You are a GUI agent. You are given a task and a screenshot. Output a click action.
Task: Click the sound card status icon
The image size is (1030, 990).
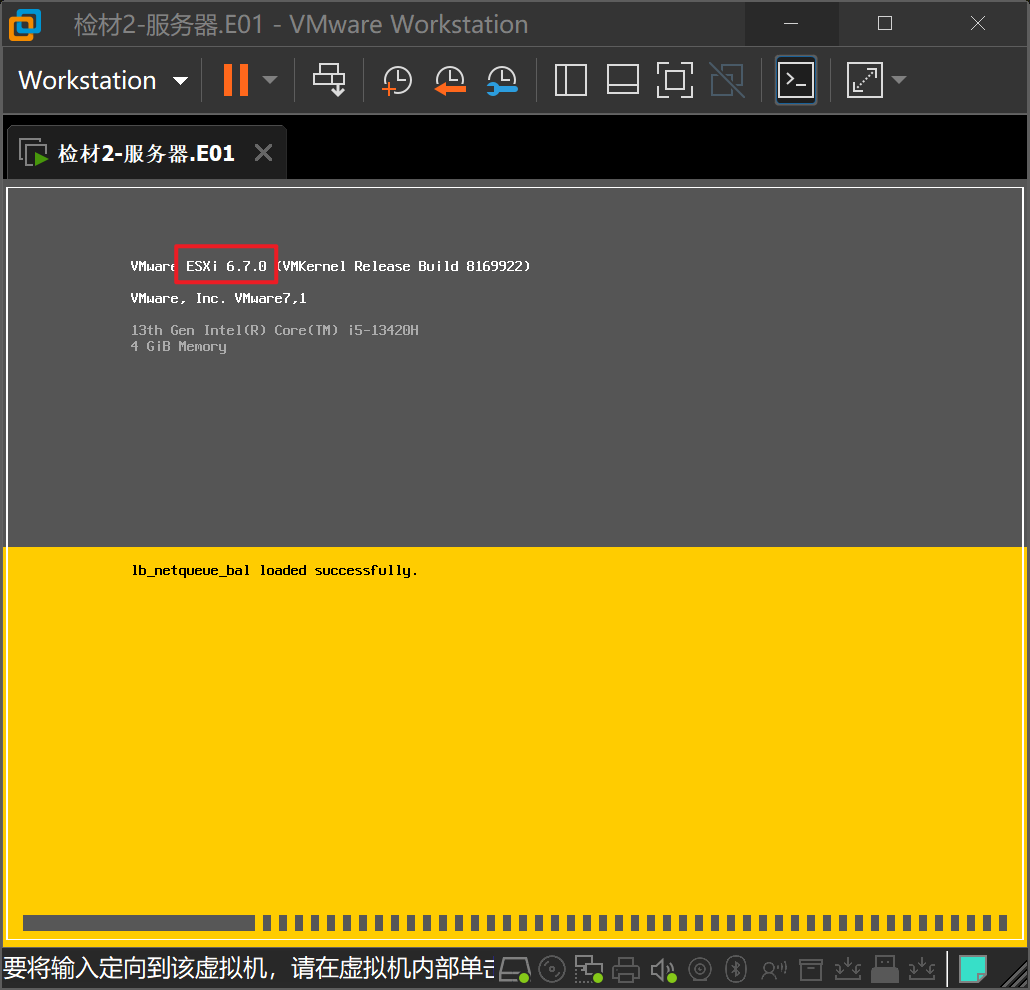click(x=663, y=969)
